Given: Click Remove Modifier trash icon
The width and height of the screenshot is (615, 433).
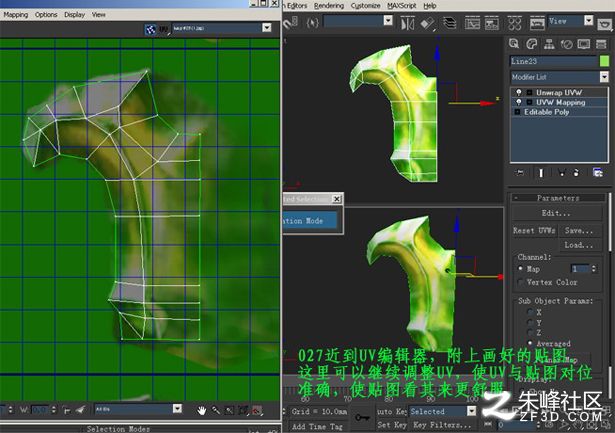Looking at the screenshot, I should click(x=576, y=173).
